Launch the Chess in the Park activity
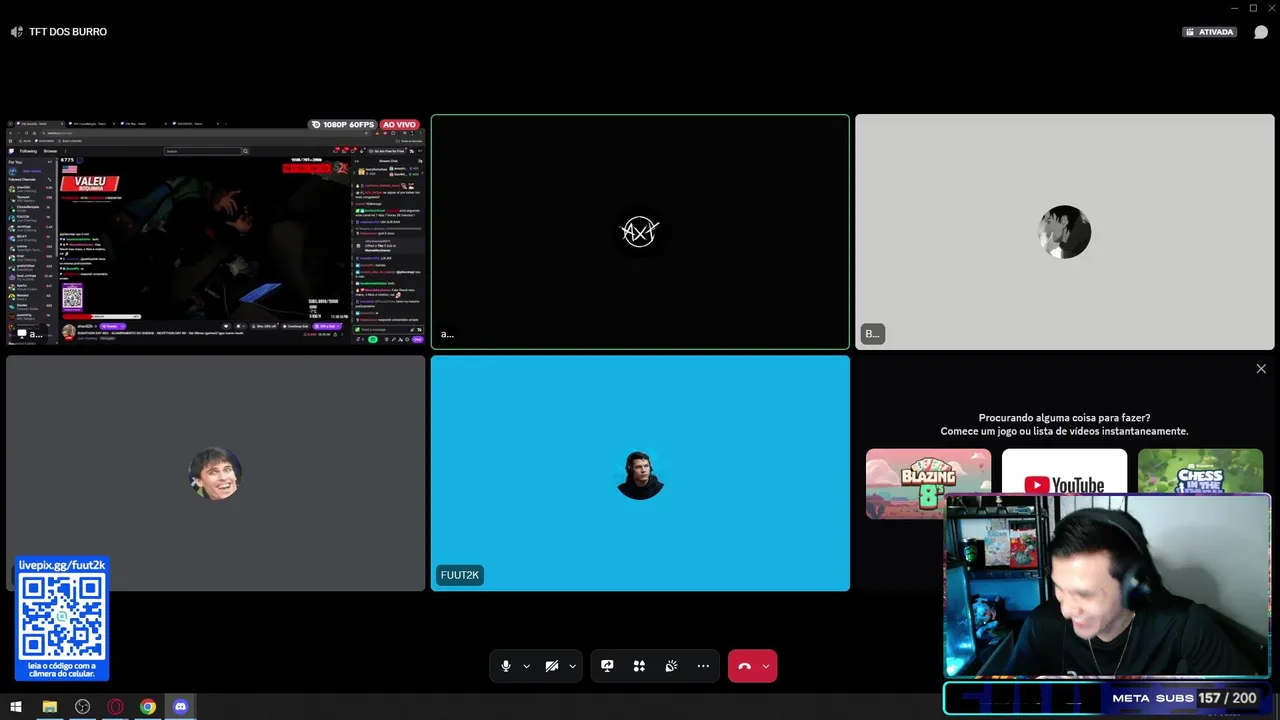 click(1200, 471)
